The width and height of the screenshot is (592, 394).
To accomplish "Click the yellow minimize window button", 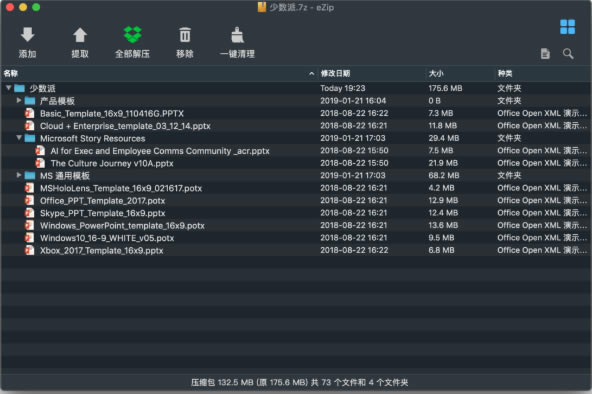I will point(23,7).
